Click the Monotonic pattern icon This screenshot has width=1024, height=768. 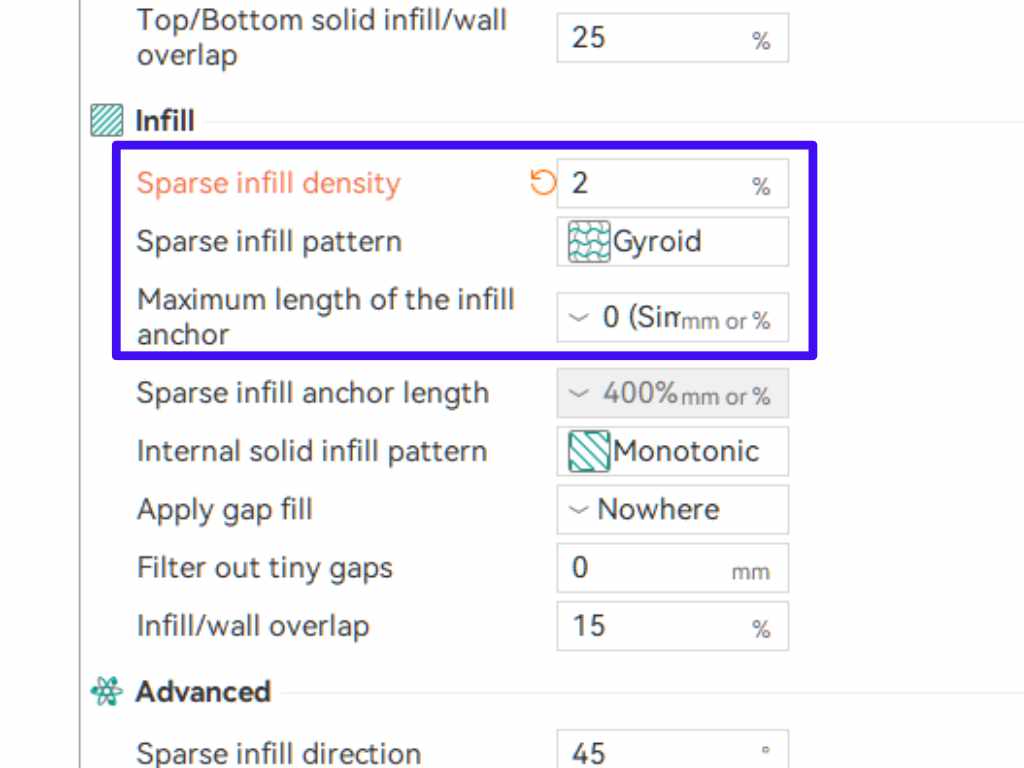589,451
